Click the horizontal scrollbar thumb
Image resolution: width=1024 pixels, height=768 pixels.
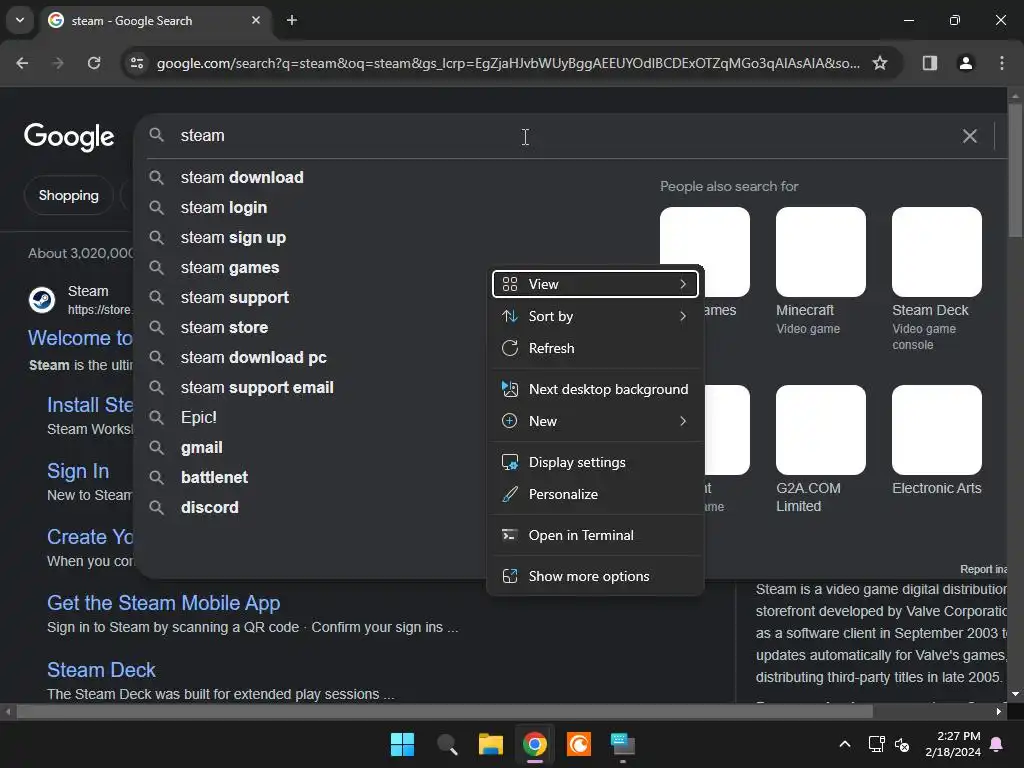(x=444, y=711)
